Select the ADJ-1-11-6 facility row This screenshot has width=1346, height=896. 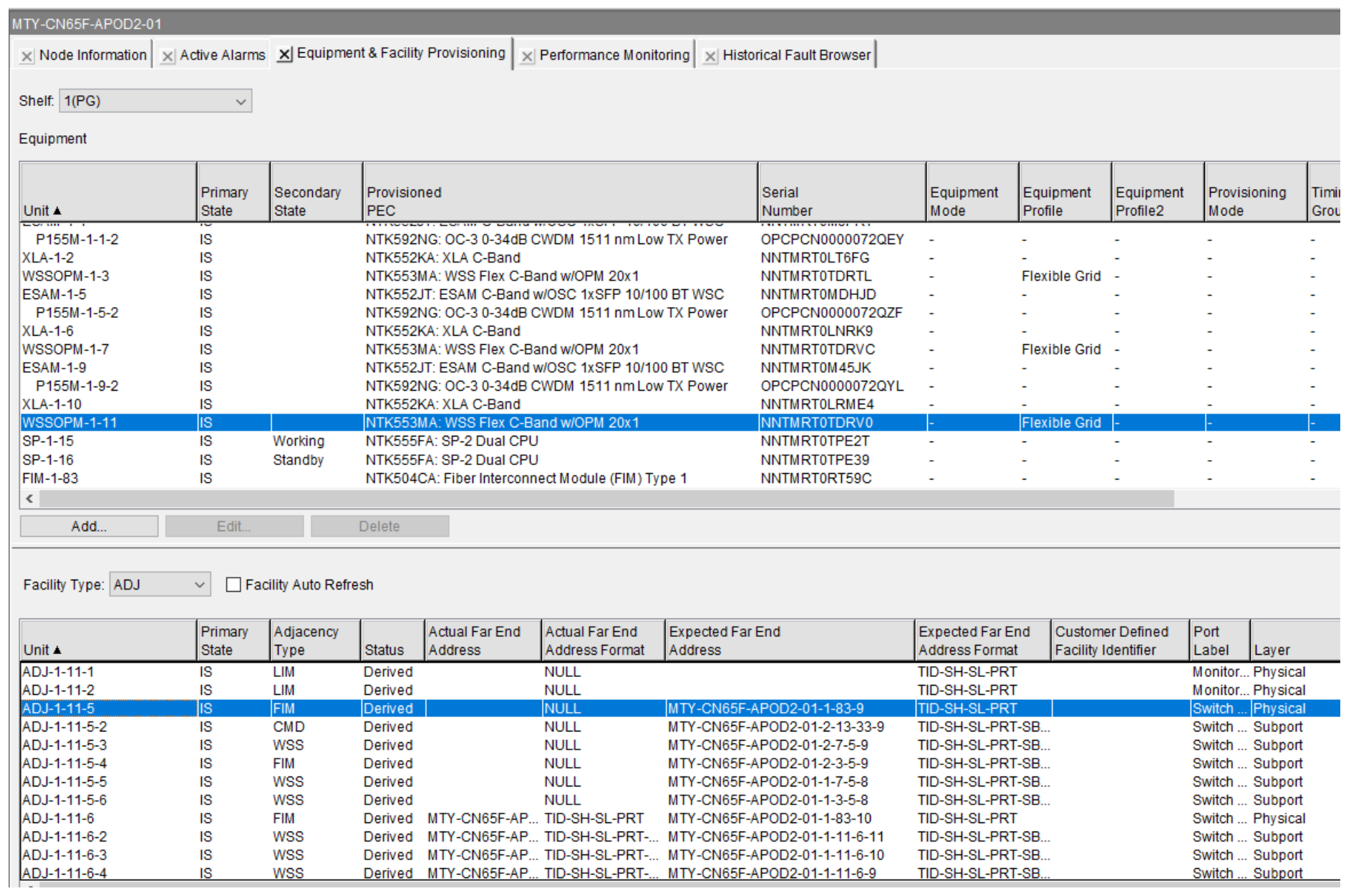pyautogui.click(x=58, y=818)
